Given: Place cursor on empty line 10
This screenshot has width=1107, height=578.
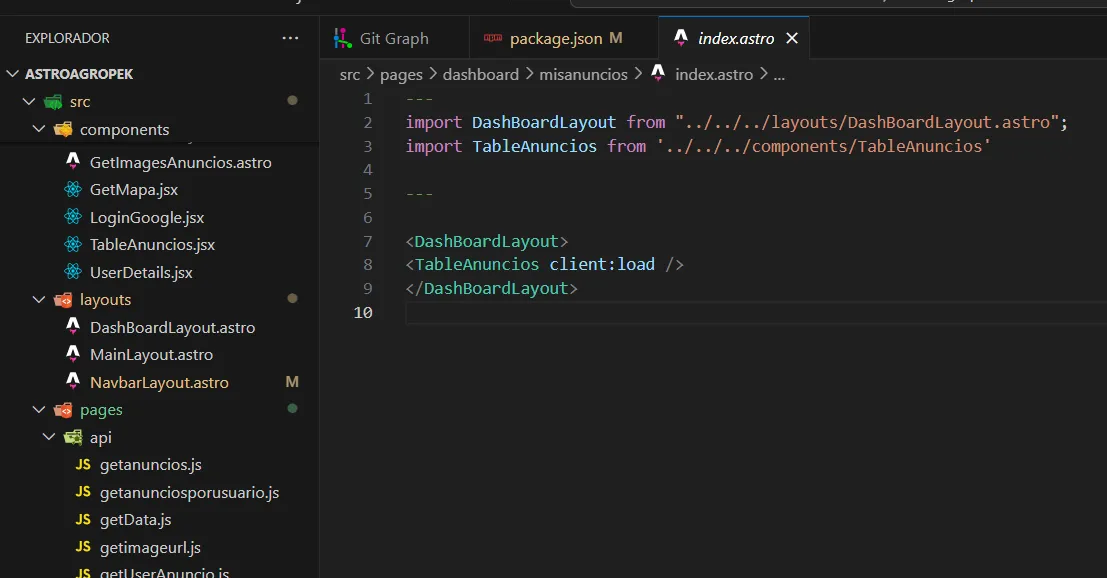Looking at the screenshot, I should (755, 312).
